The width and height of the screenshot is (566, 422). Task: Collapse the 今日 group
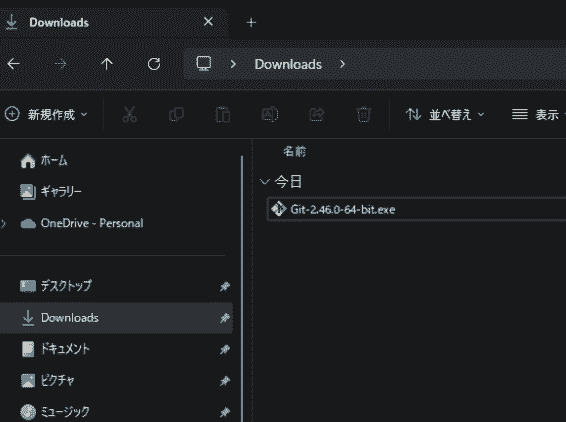(x=265, y=182)
